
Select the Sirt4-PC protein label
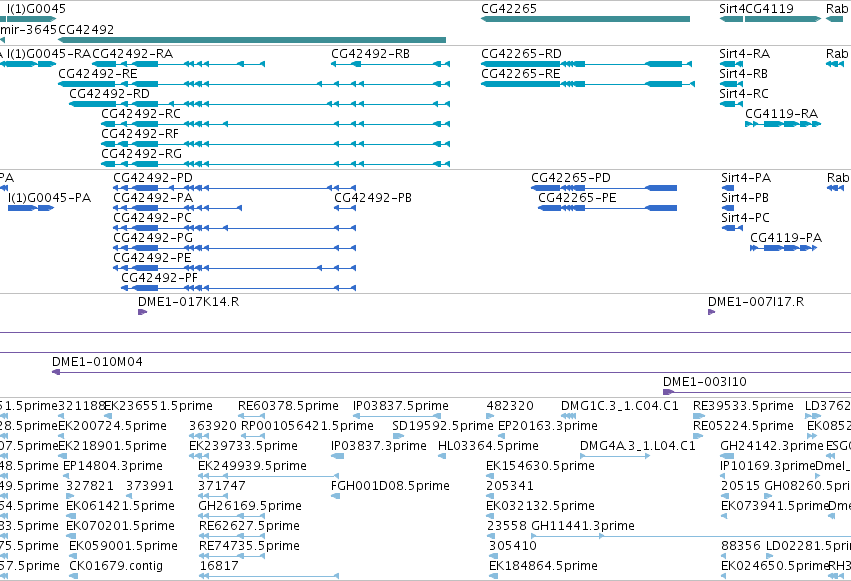[x=746, y=218]
